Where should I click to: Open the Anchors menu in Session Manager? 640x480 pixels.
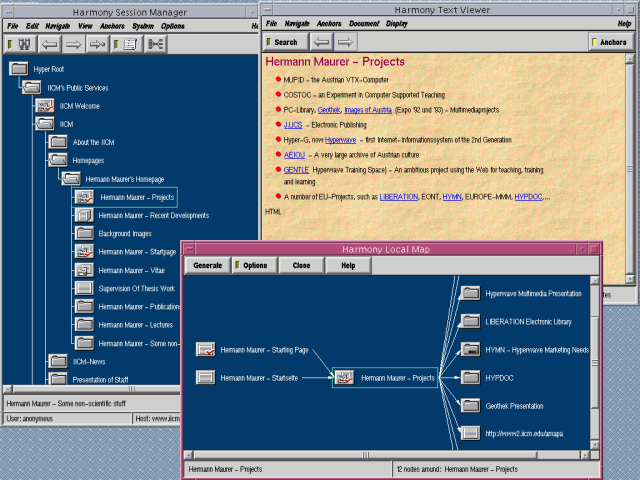[112, 26]
